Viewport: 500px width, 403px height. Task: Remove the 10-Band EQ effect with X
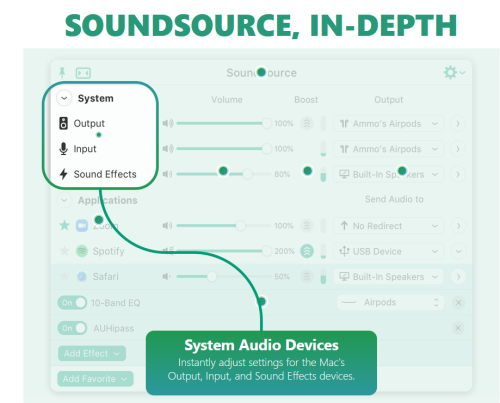(x=458, y=303)
